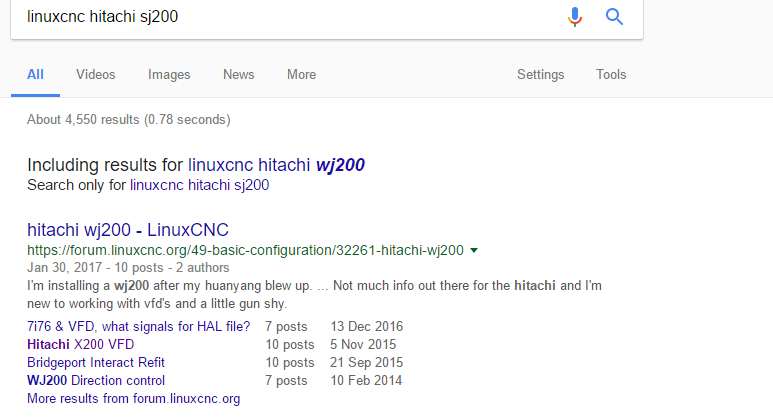Show more results from forum.linuxcnc.org

[x=133, y=398]
